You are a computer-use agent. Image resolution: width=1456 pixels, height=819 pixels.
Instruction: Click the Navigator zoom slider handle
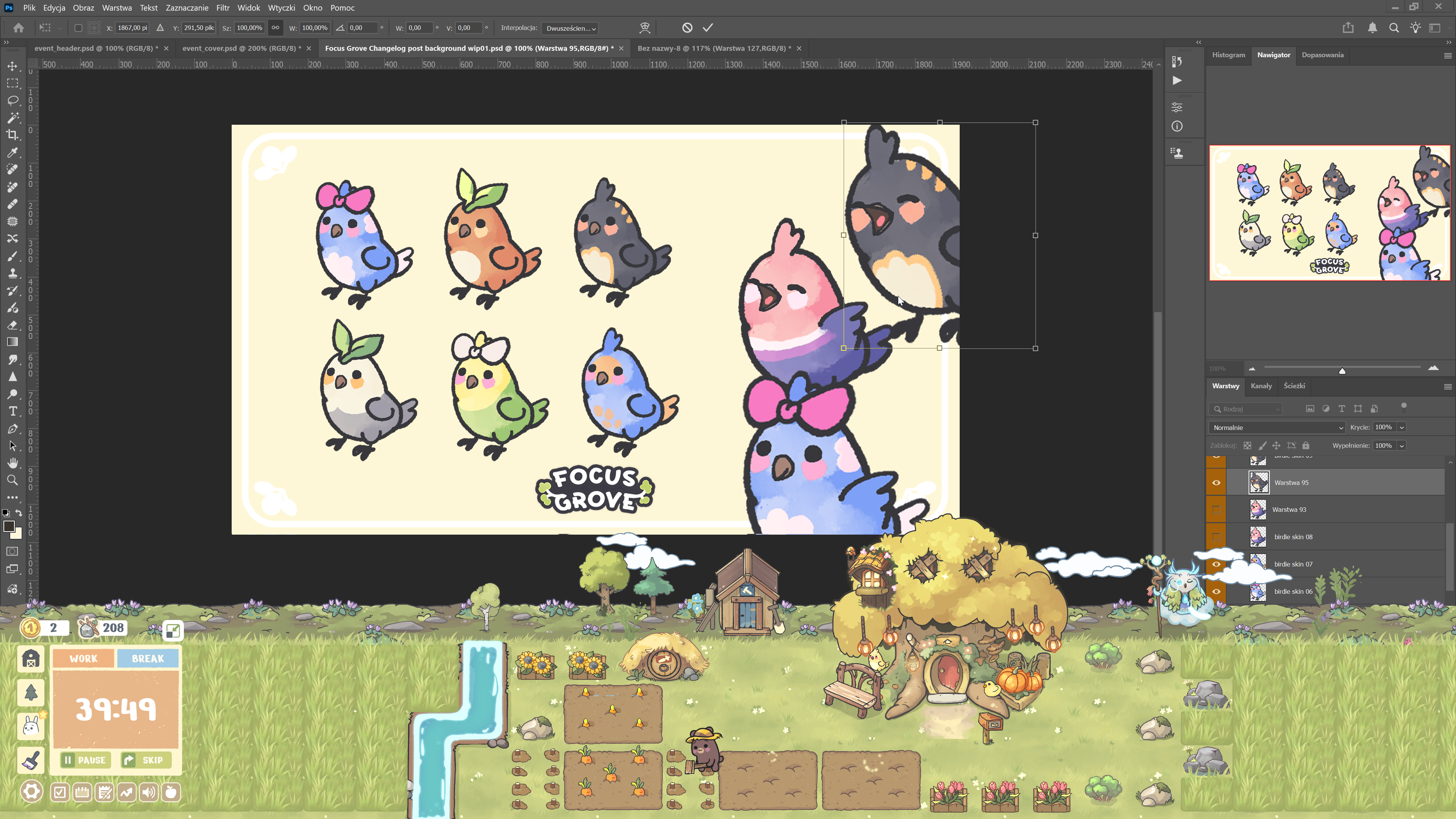pyautogui.click(x=1342, y=371)
